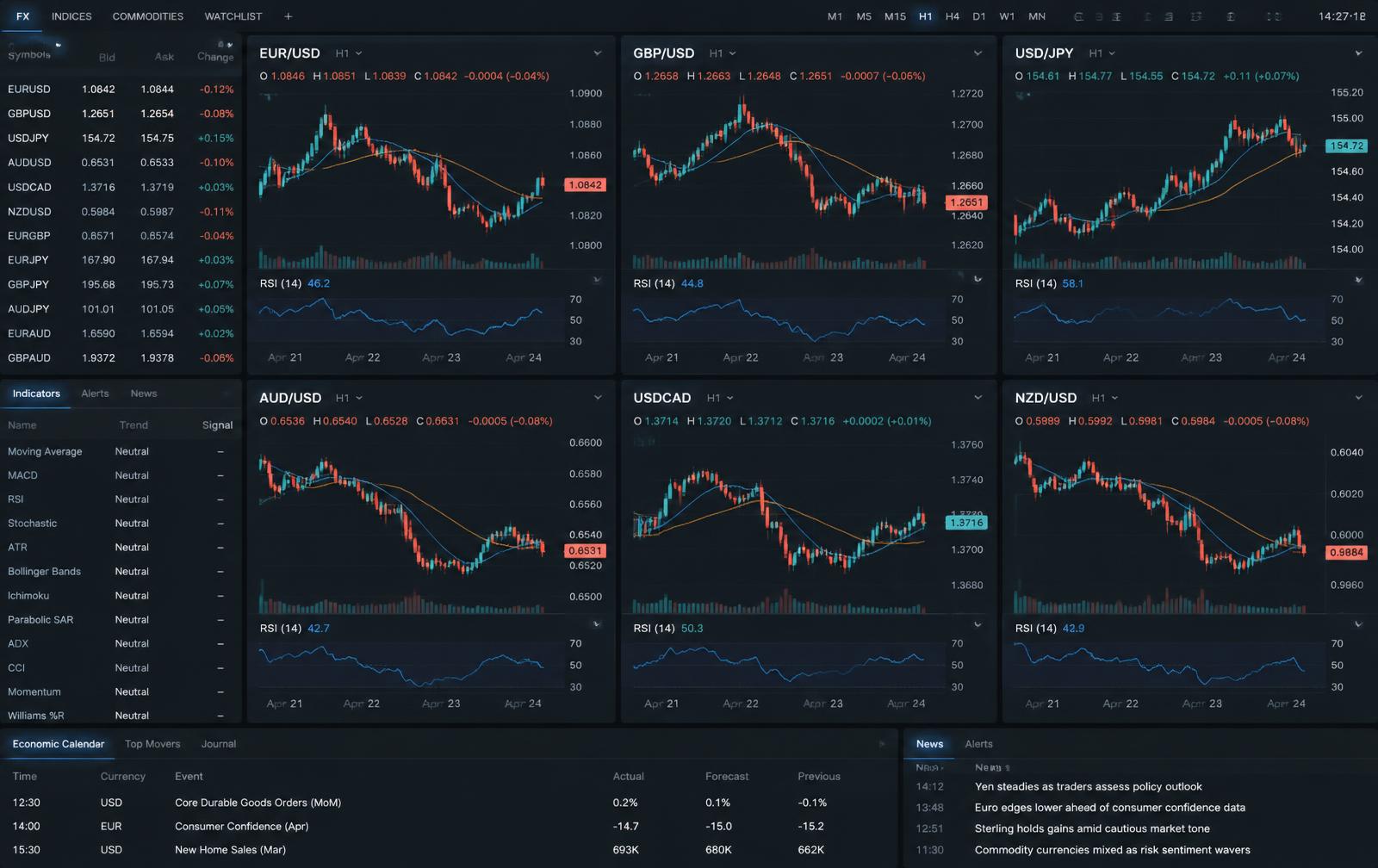Screen dimensions: 1378x868
Task: Collapse the USD/JPY RSI pane chevron
Action: (1358, 280)
